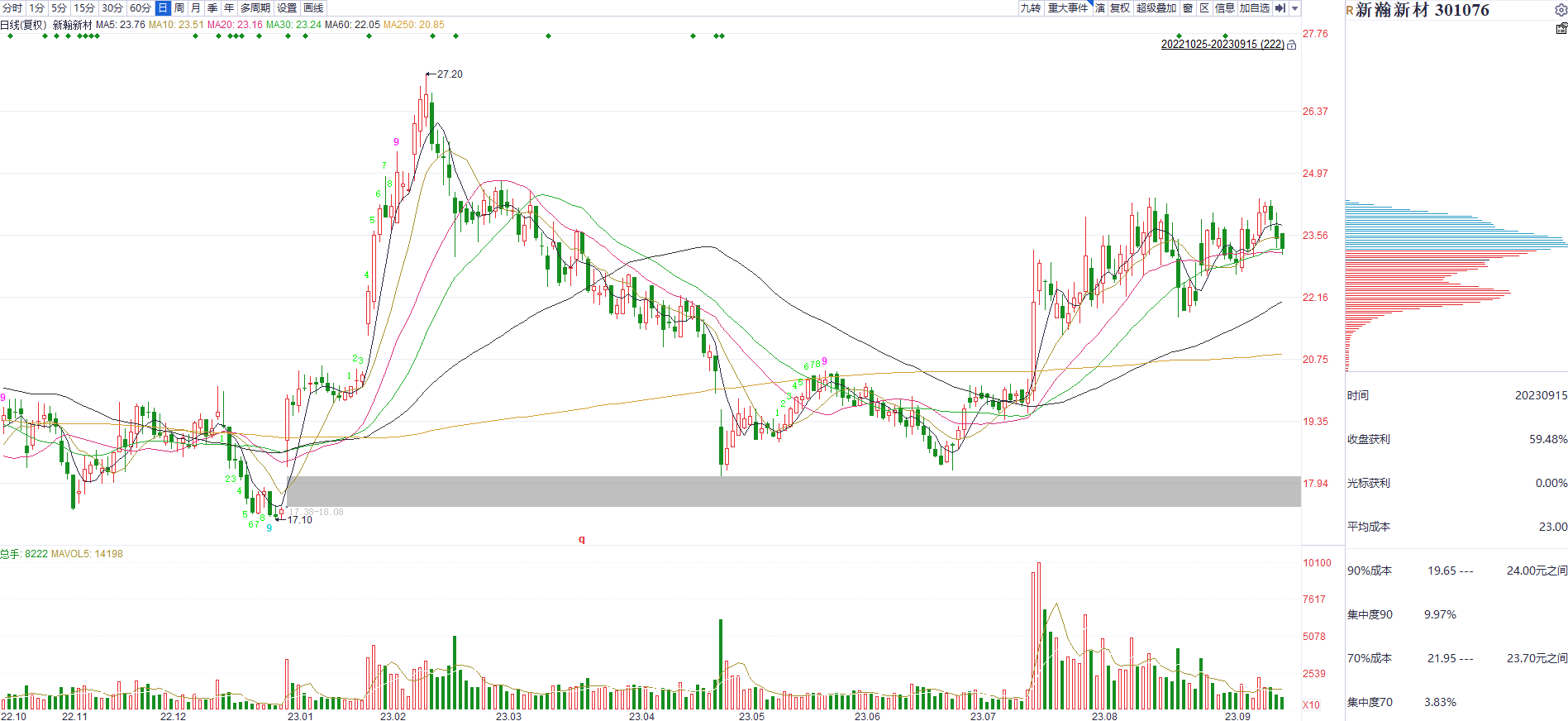Switch to 年 yearly candles
The height and width of the screenshot is (721, 1568).
click(x=229, y=7)
